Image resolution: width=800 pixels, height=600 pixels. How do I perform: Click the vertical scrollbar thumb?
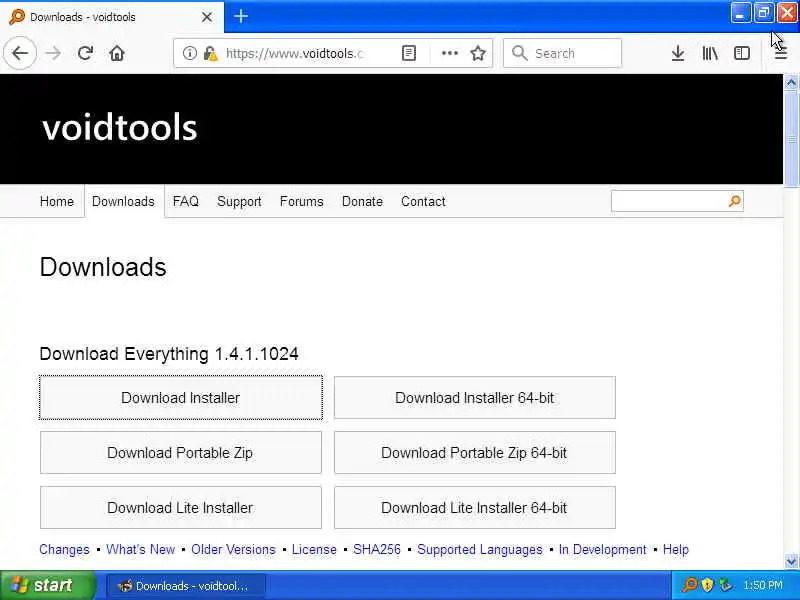click(791, 139)
